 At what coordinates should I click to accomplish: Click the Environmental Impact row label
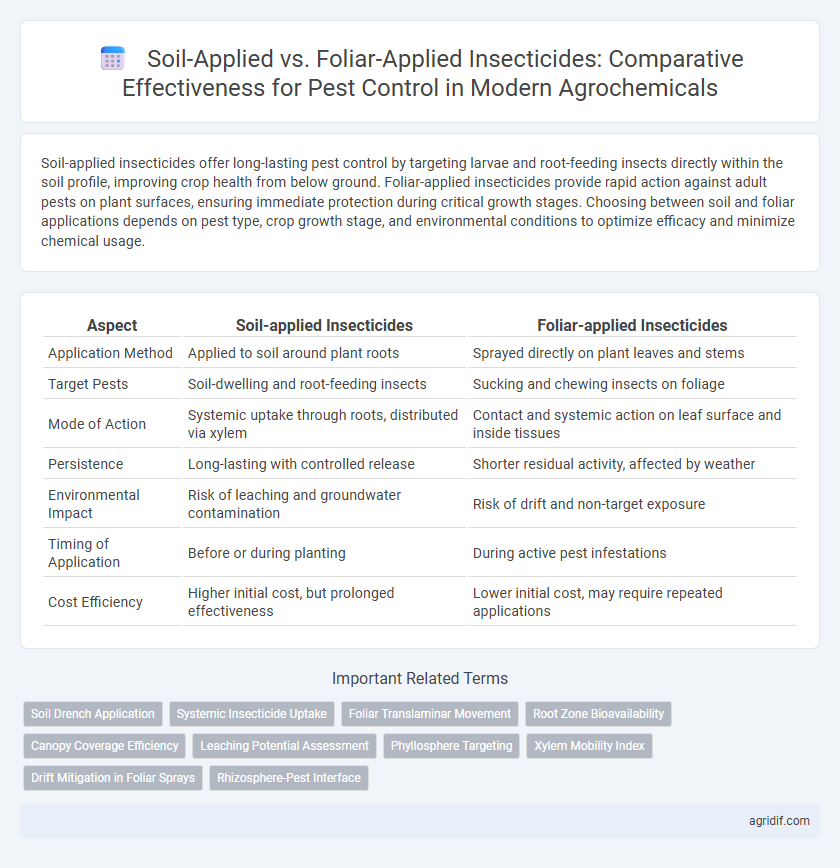[x=94, y=504]
